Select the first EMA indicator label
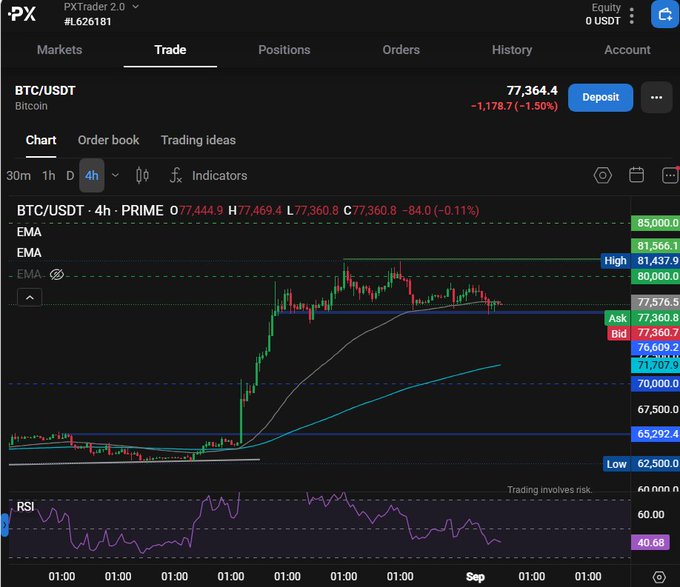 [x=29, y=232]
